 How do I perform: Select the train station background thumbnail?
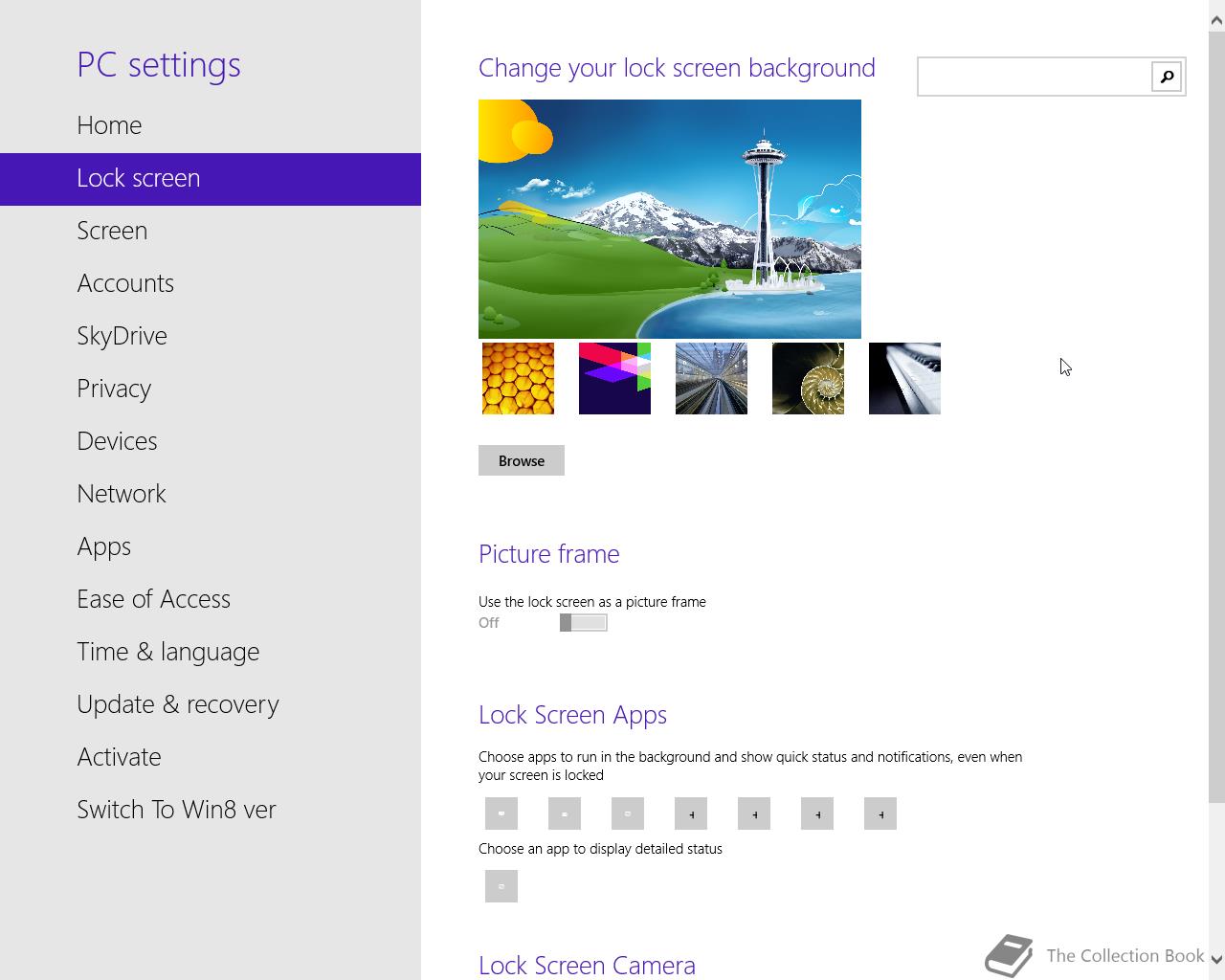click(x=711, y=379)
